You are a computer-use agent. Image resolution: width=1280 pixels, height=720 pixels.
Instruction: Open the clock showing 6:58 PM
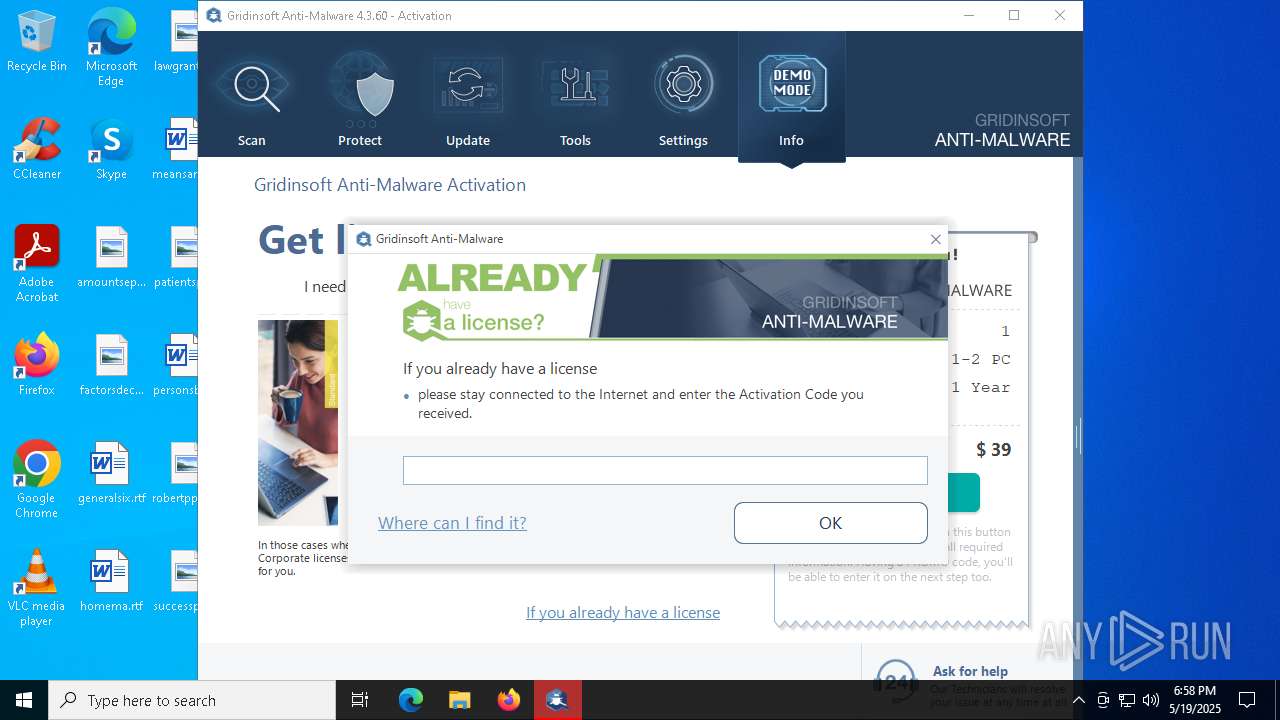[1195, 700]
